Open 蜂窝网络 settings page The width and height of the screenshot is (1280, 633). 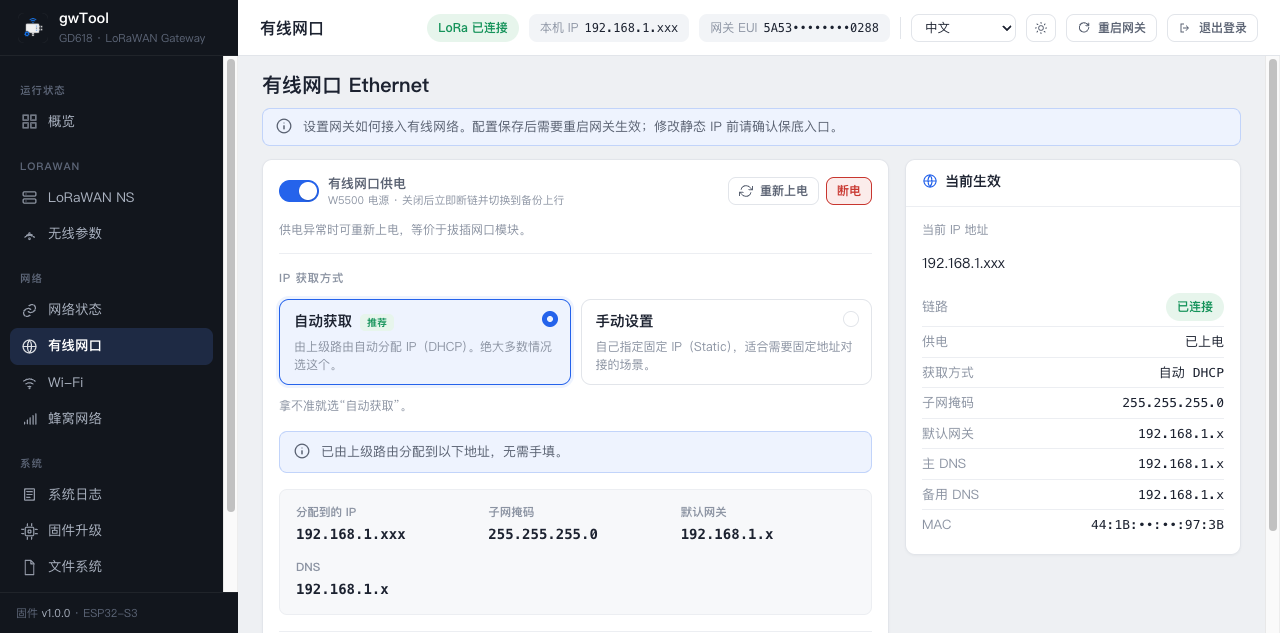[x=111, y=418]
